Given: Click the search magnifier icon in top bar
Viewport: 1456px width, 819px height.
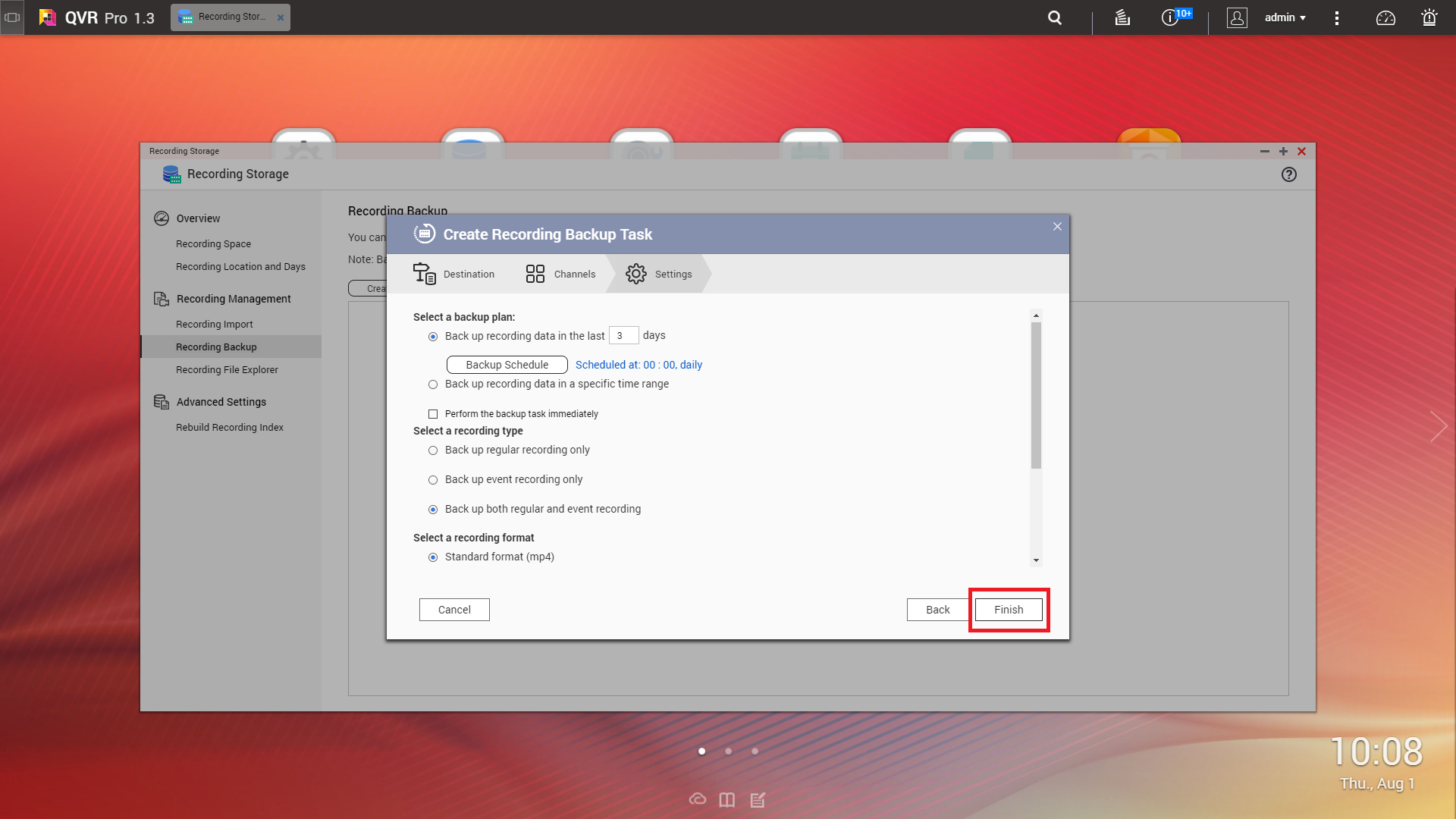Looking at the screenshot, I should (1054, 17).
